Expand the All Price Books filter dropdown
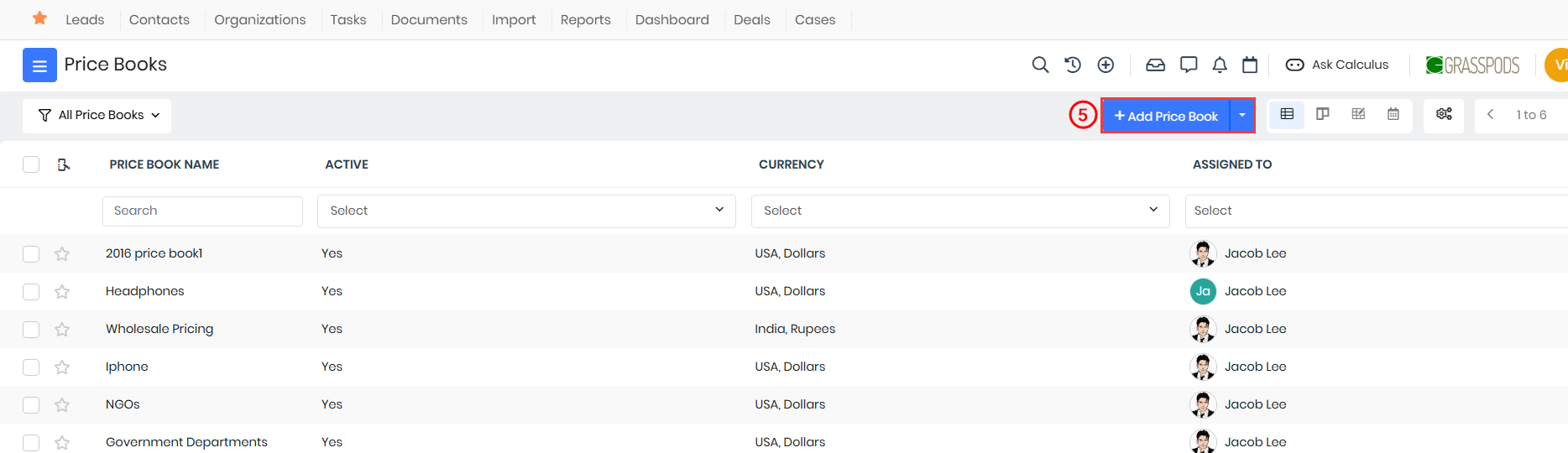The image size is (1568, 453). coord(97,116)
